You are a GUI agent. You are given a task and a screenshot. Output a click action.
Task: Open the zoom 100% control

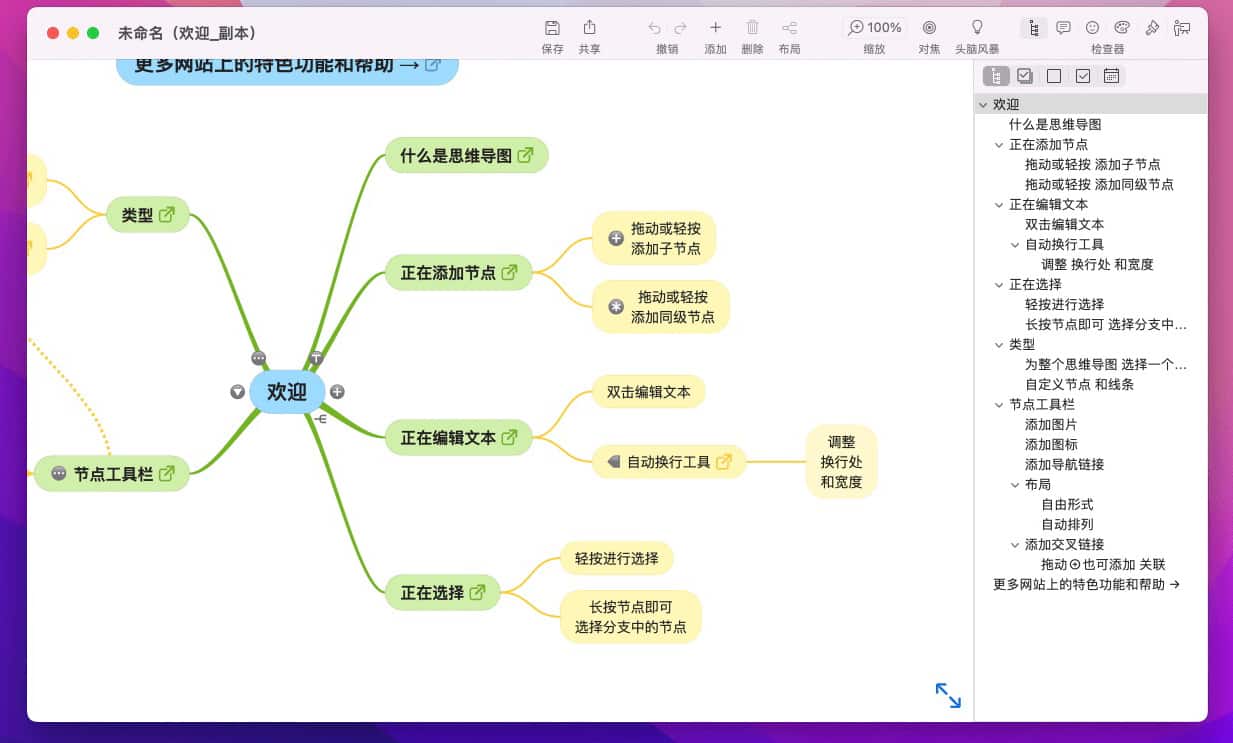tap(875, 28)
